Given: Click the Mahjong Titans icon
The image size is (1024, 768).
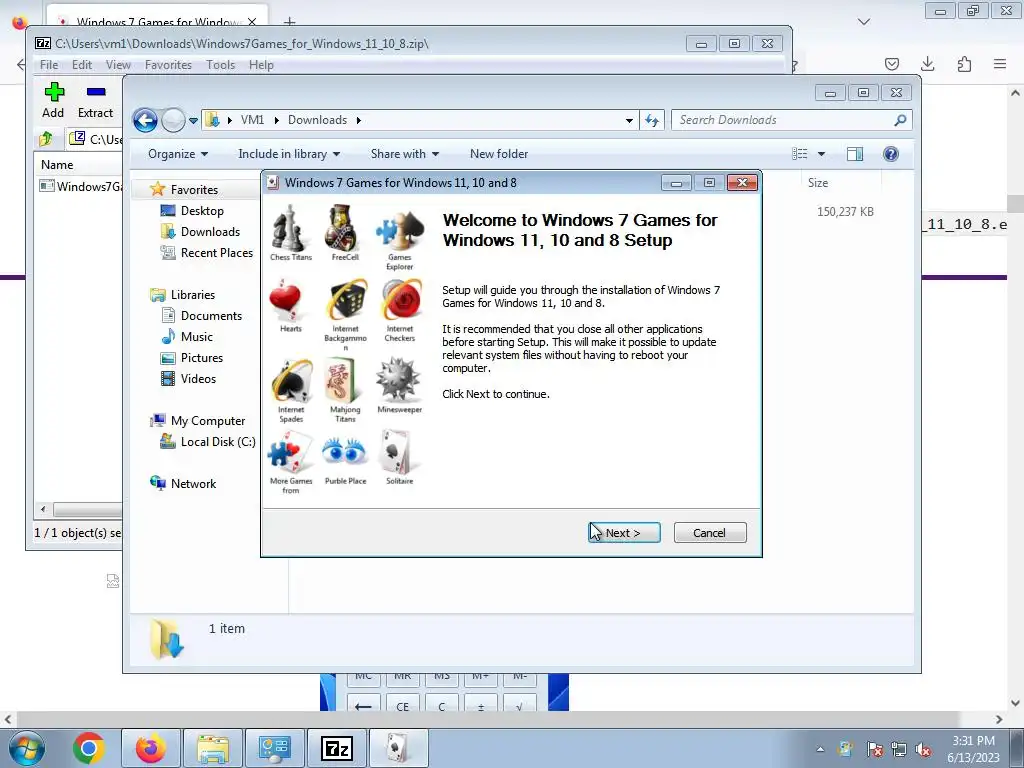Looking at the screenshot, I should coord(343,381).
